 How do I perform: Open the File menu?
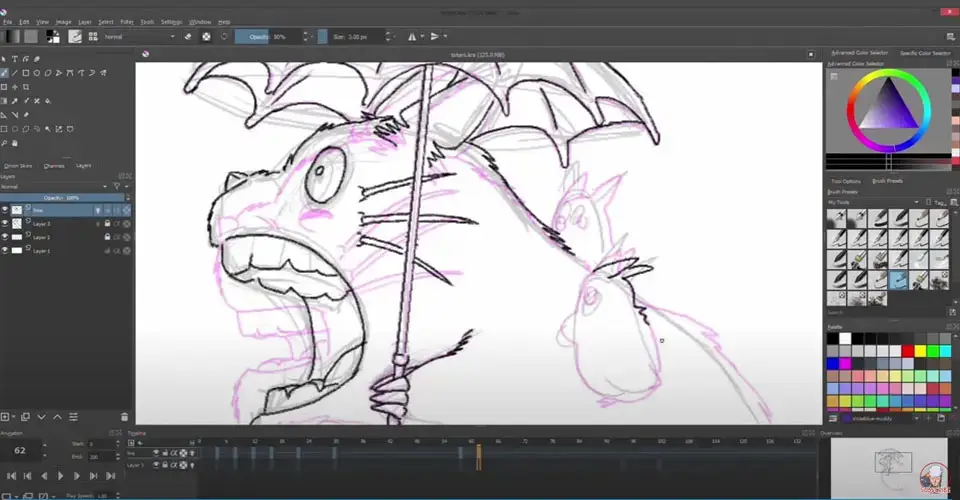[7, 22]
